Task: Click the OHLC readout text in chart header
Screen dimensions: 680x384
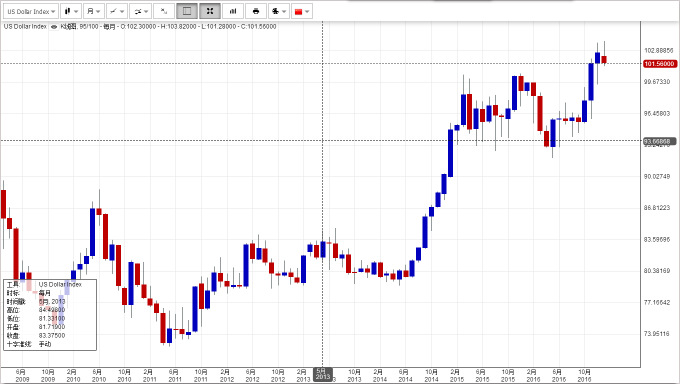Action: (198, 26)
